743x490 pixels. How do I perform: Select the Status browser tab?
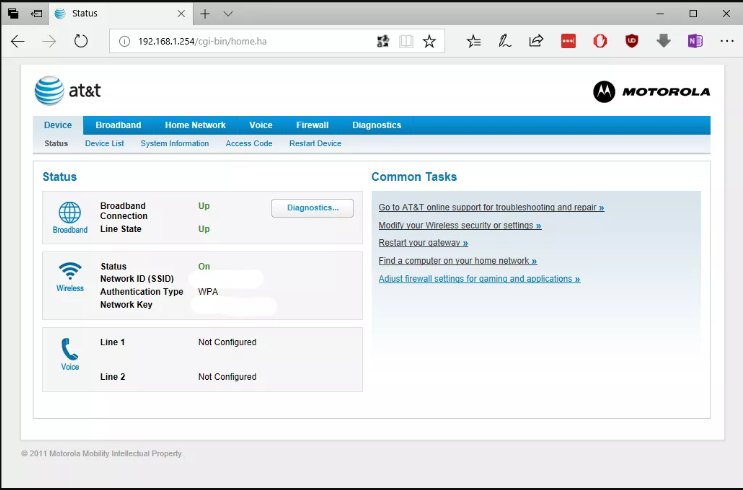121,14
